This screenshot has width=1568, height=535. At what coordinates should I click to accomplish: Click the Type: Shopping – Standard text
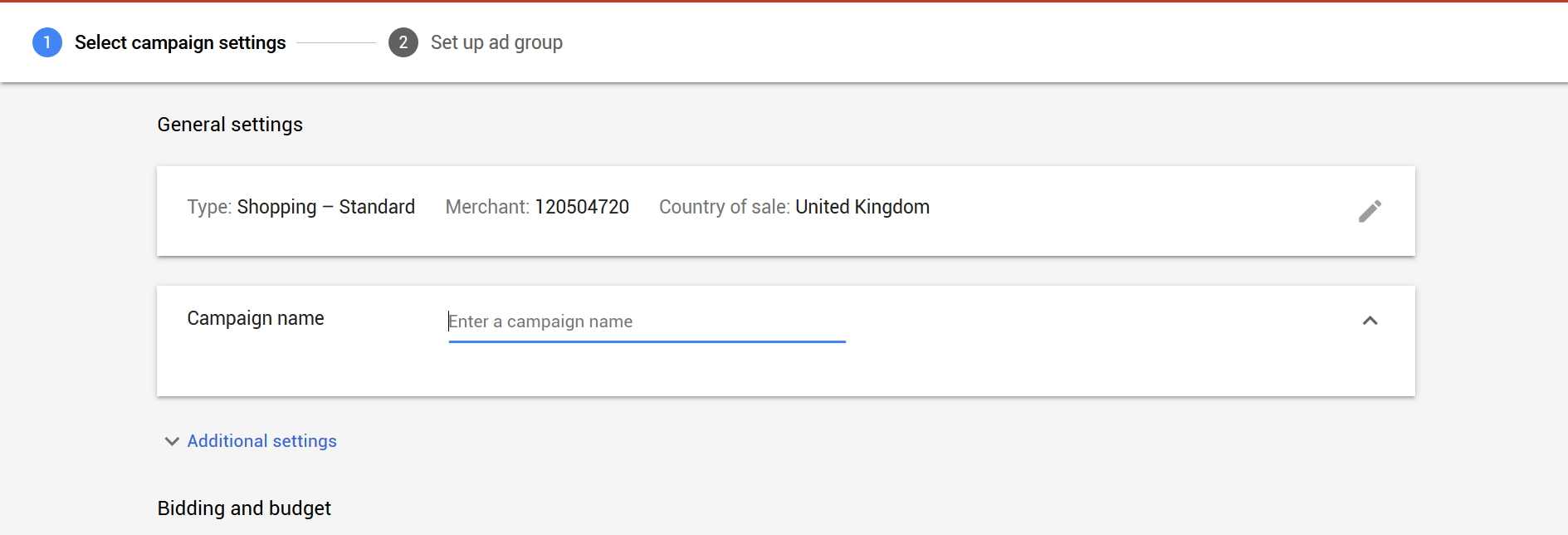(300, 207)
